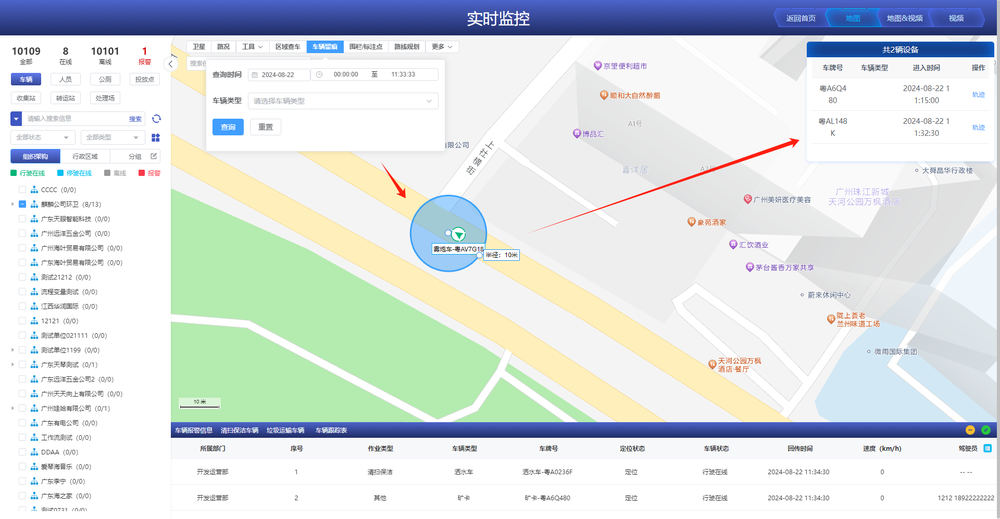1000x519 pixels.
Task: Click the 象苑酒家 restaurant pin
Action: 691,222
